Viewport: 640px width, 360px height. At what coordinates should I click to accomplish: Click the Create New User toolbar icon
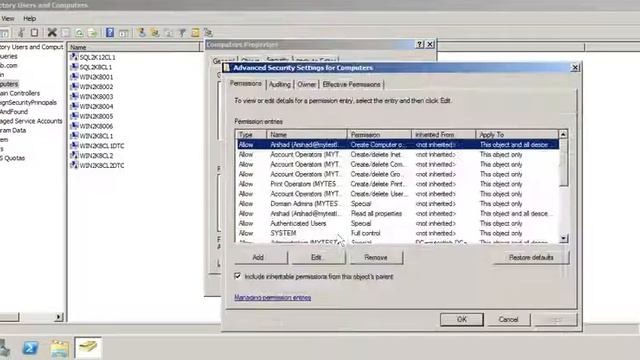[141, 33]
